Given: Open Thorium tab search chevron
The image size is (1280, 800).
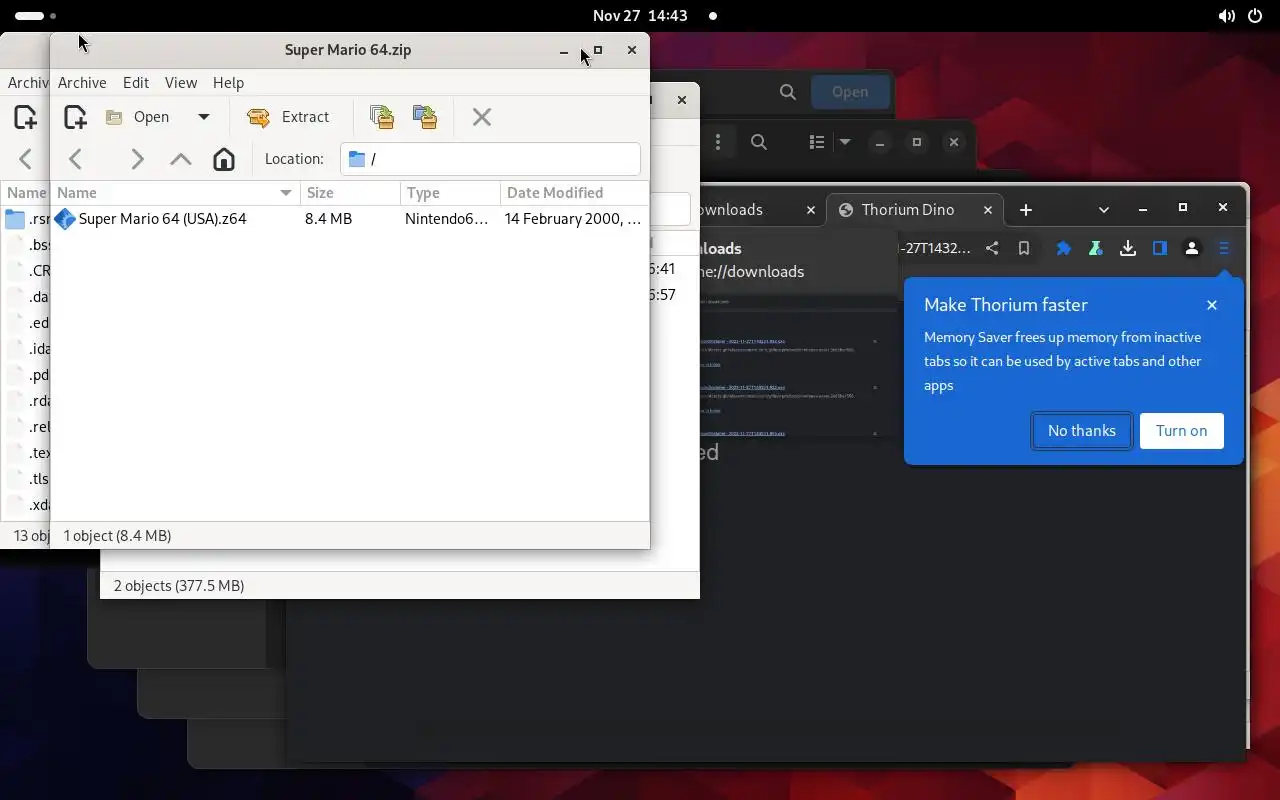Looking at the screenshot, I should (1104, 210).
